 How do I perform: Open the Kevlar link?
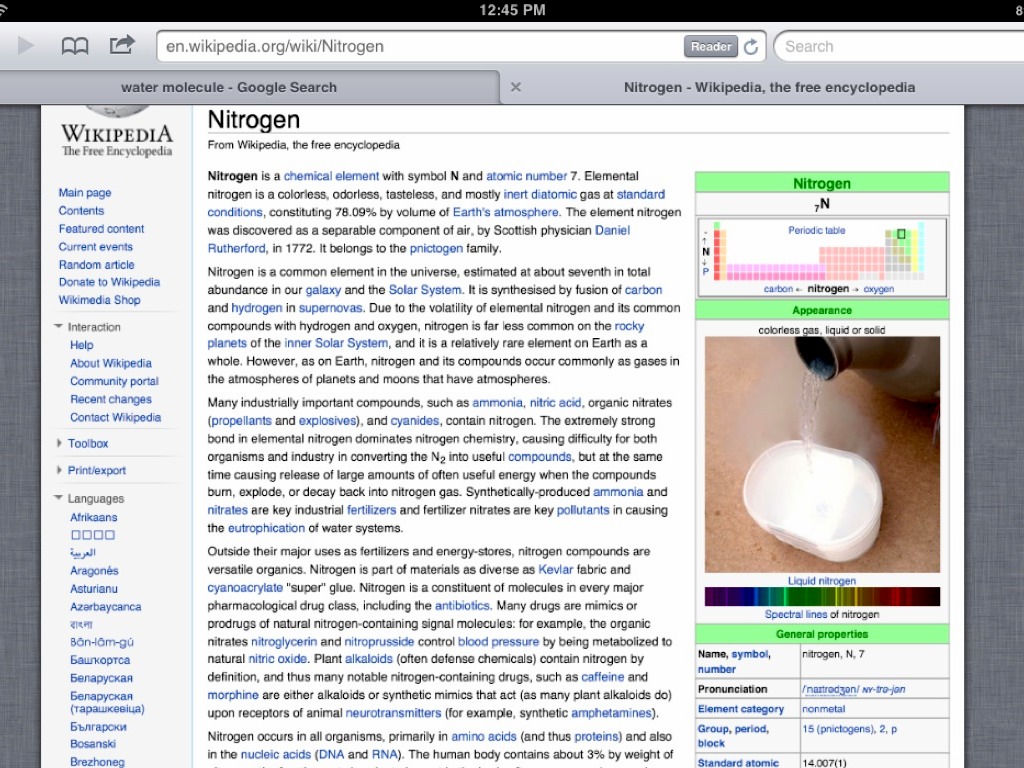[x=555, y=569]
